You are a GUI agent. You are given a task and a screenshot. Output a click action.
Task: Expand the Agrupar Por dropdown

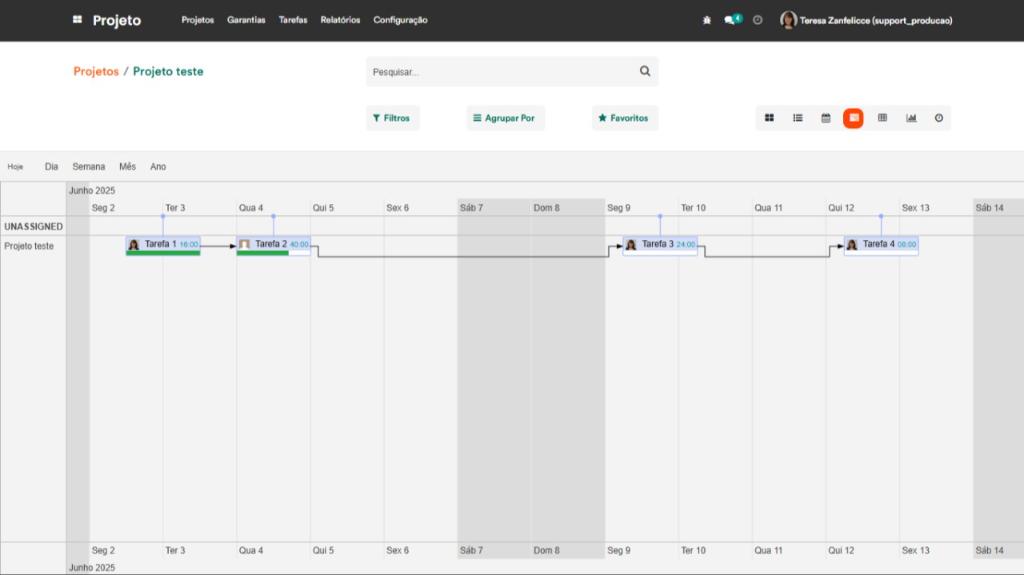coord(505,118)
